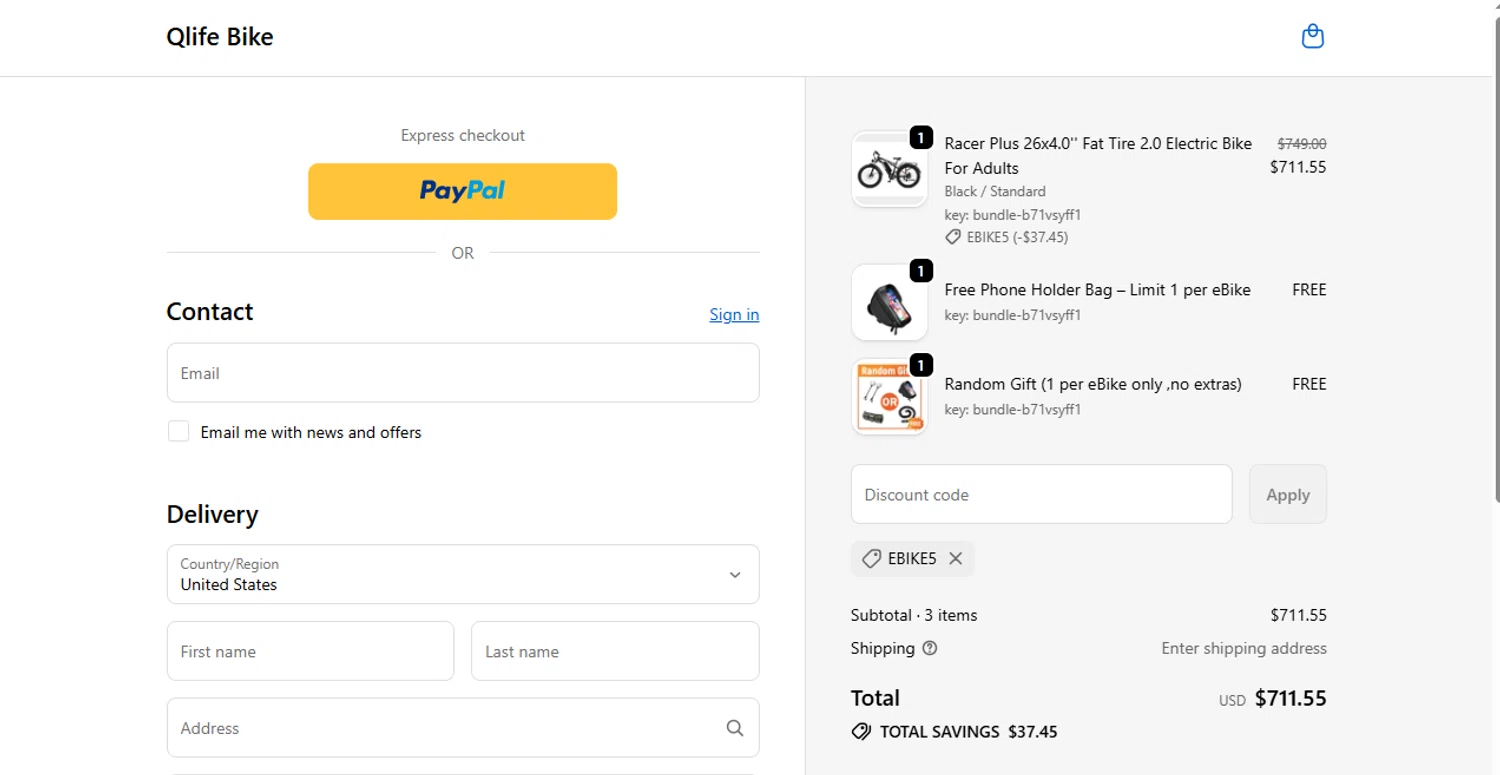
Task: Pay with PayPal express checkout
Action: [x=462, y=191]
